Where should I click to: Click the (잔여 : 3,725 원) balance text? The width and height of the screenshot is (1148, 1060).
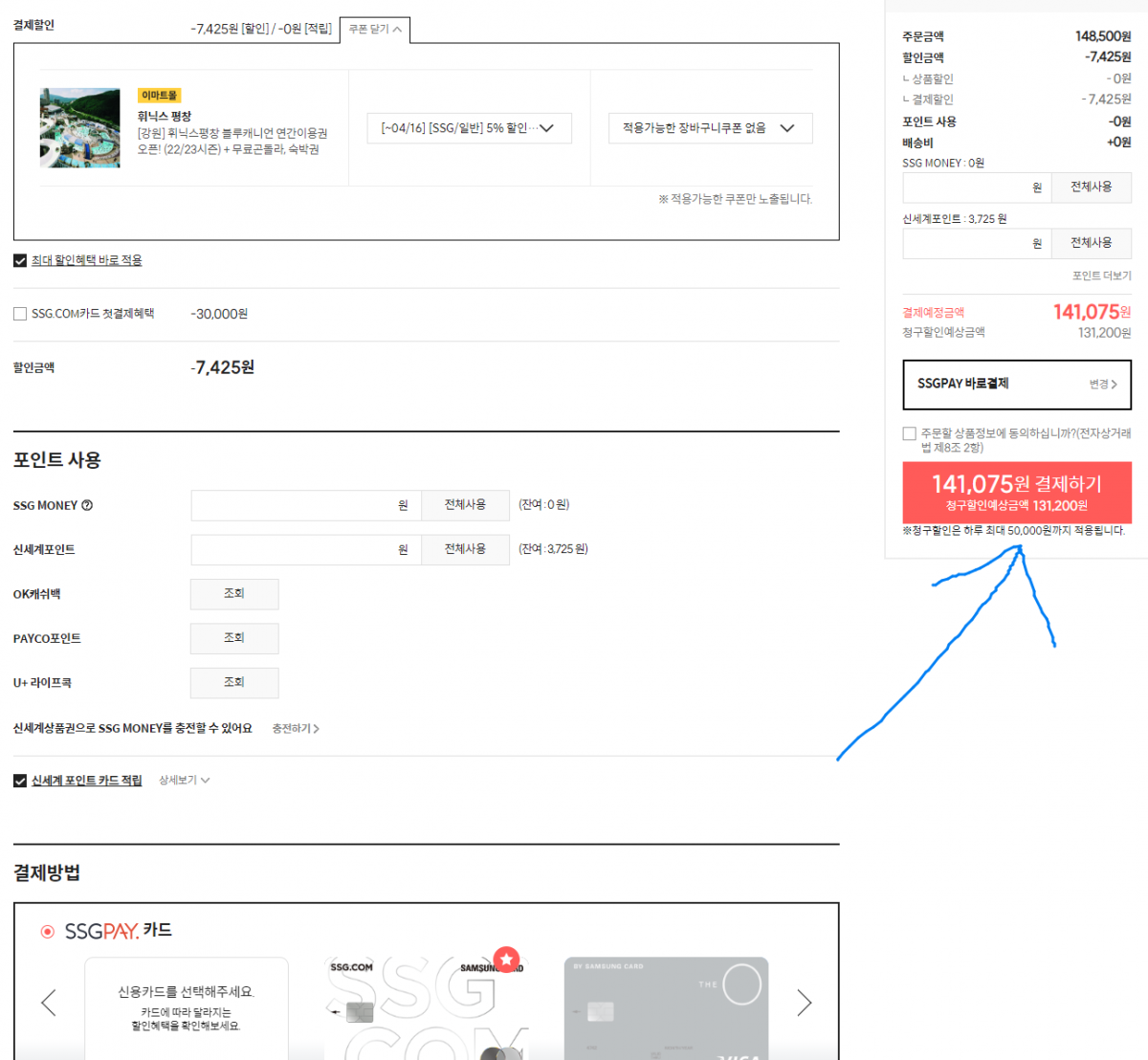[553, 549]
